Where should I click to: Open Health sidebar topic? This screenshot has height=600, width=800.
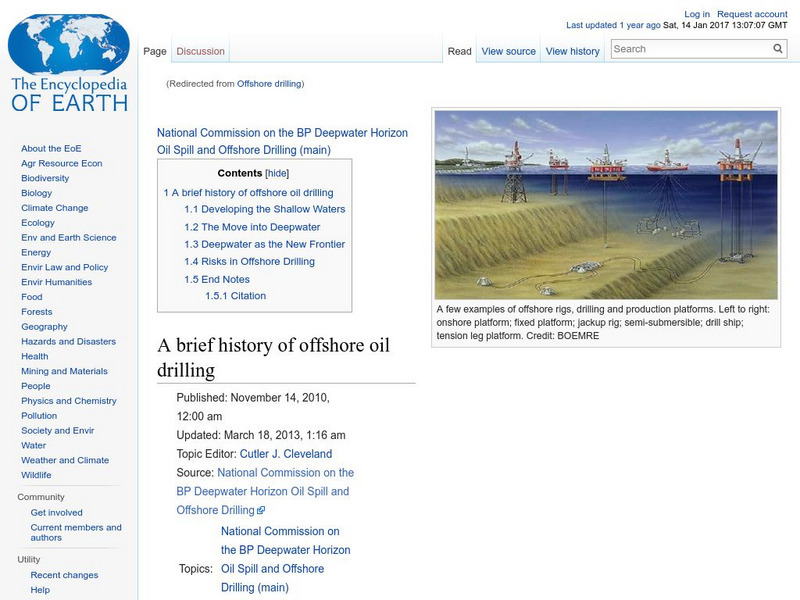(x=35, y=356)
